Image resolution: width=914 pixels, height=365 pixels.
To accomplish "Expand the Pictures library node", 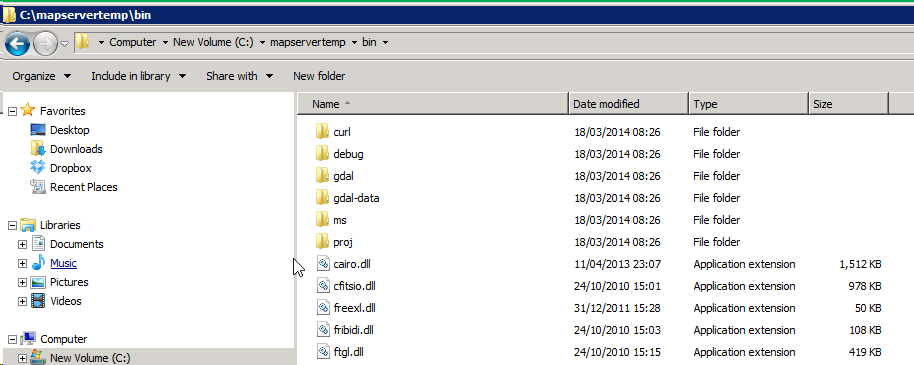I will point(22,282).
